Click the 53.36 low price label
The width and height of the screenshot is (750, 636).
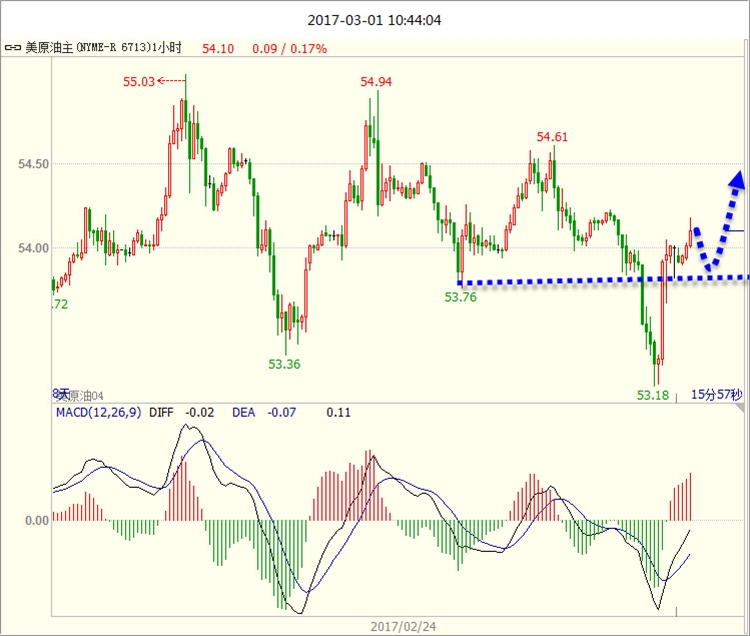(x=284, y=364)
